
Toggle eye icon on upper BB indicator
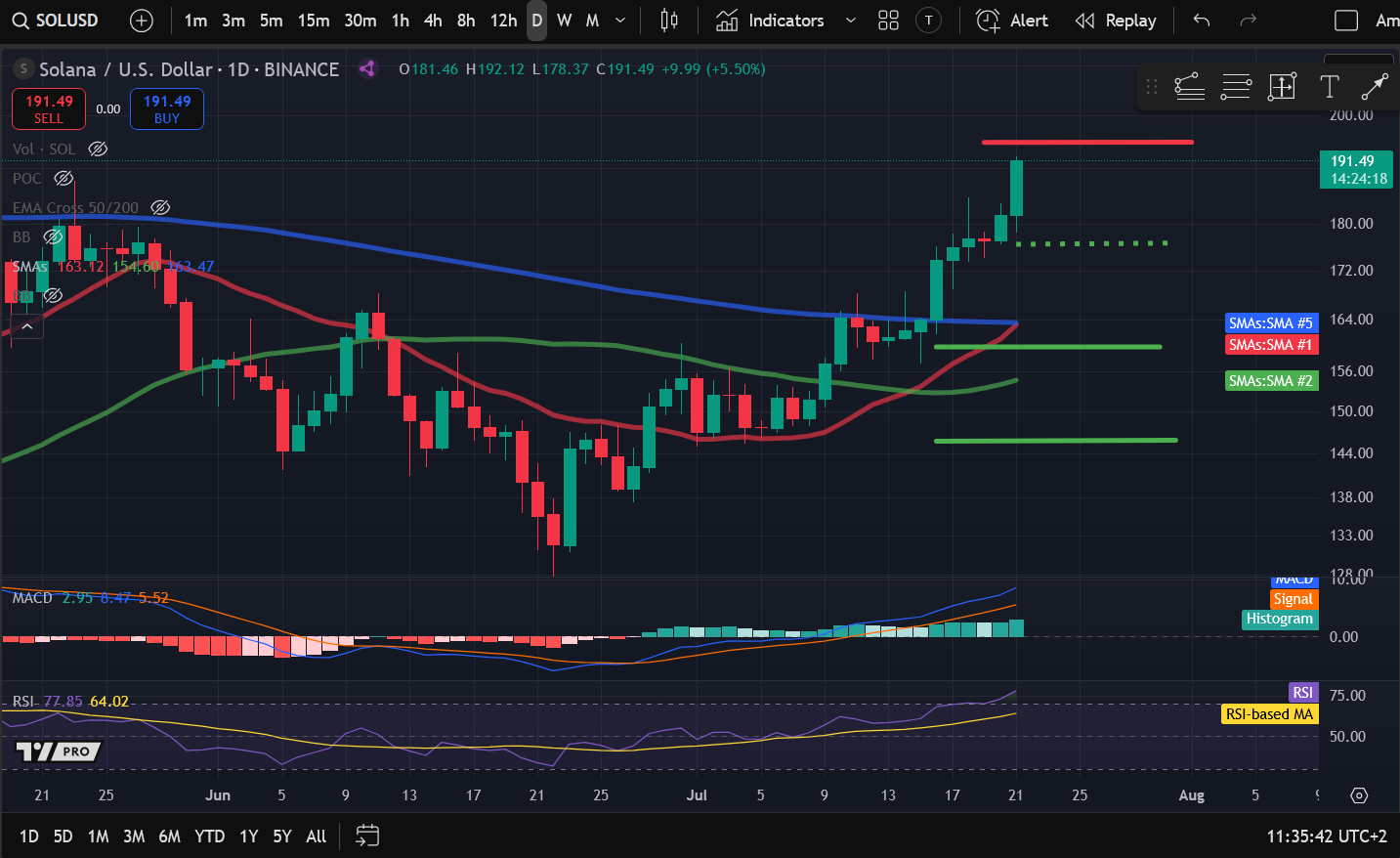pos(53,236)
